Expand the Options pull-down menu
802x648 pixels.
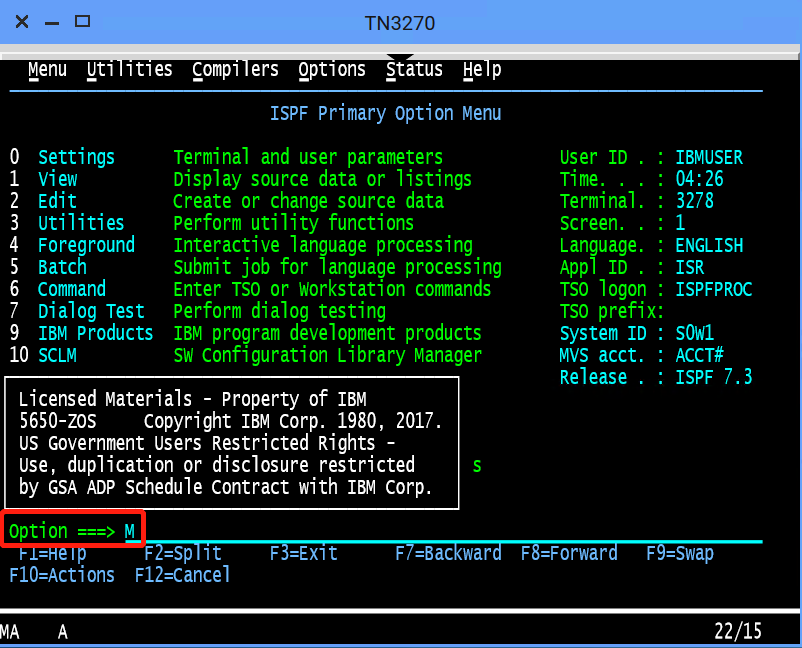[x=332, y=69]
